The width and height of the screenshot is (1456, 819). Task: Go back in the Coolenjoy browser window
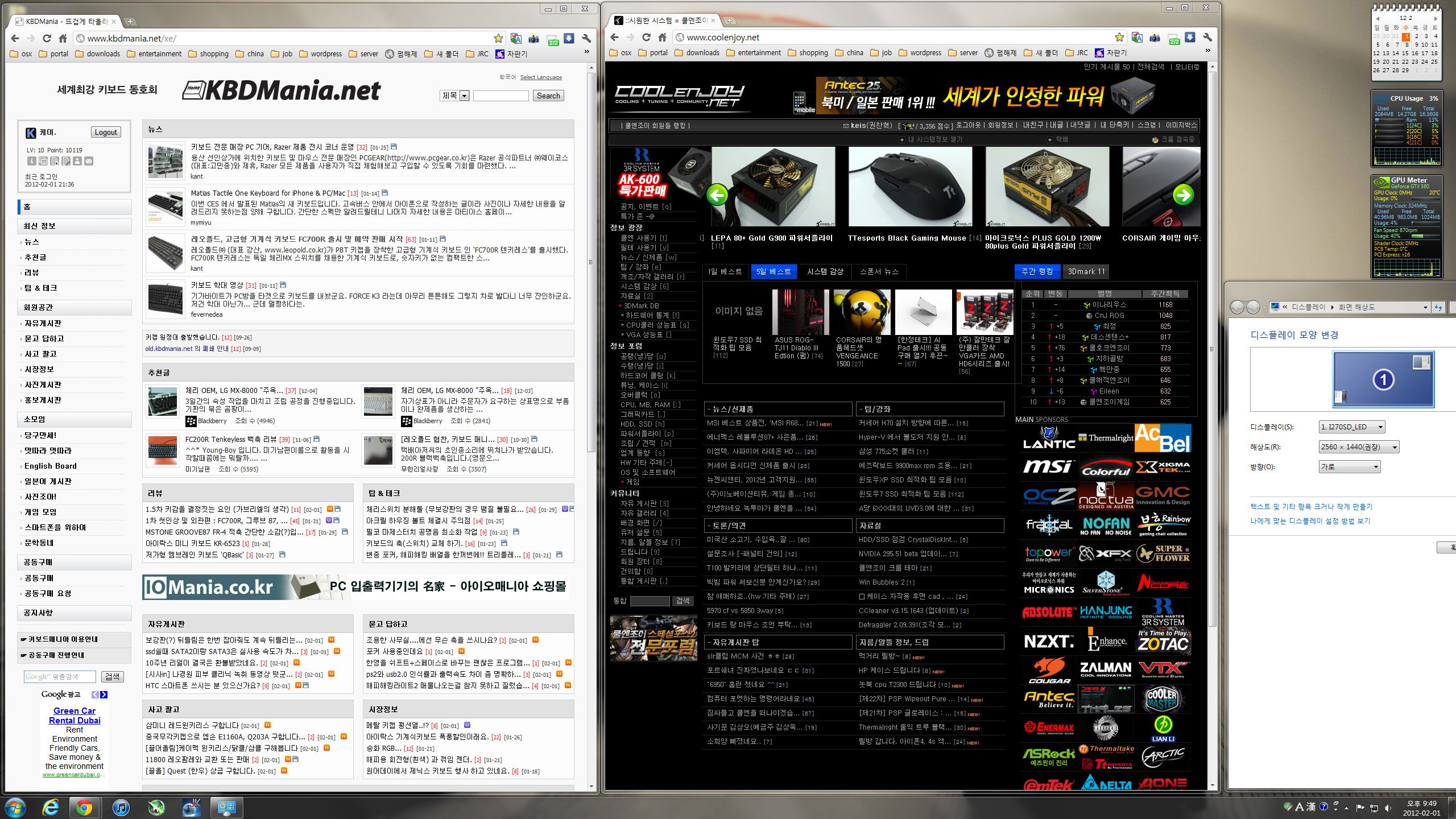[x=614, y=38]
